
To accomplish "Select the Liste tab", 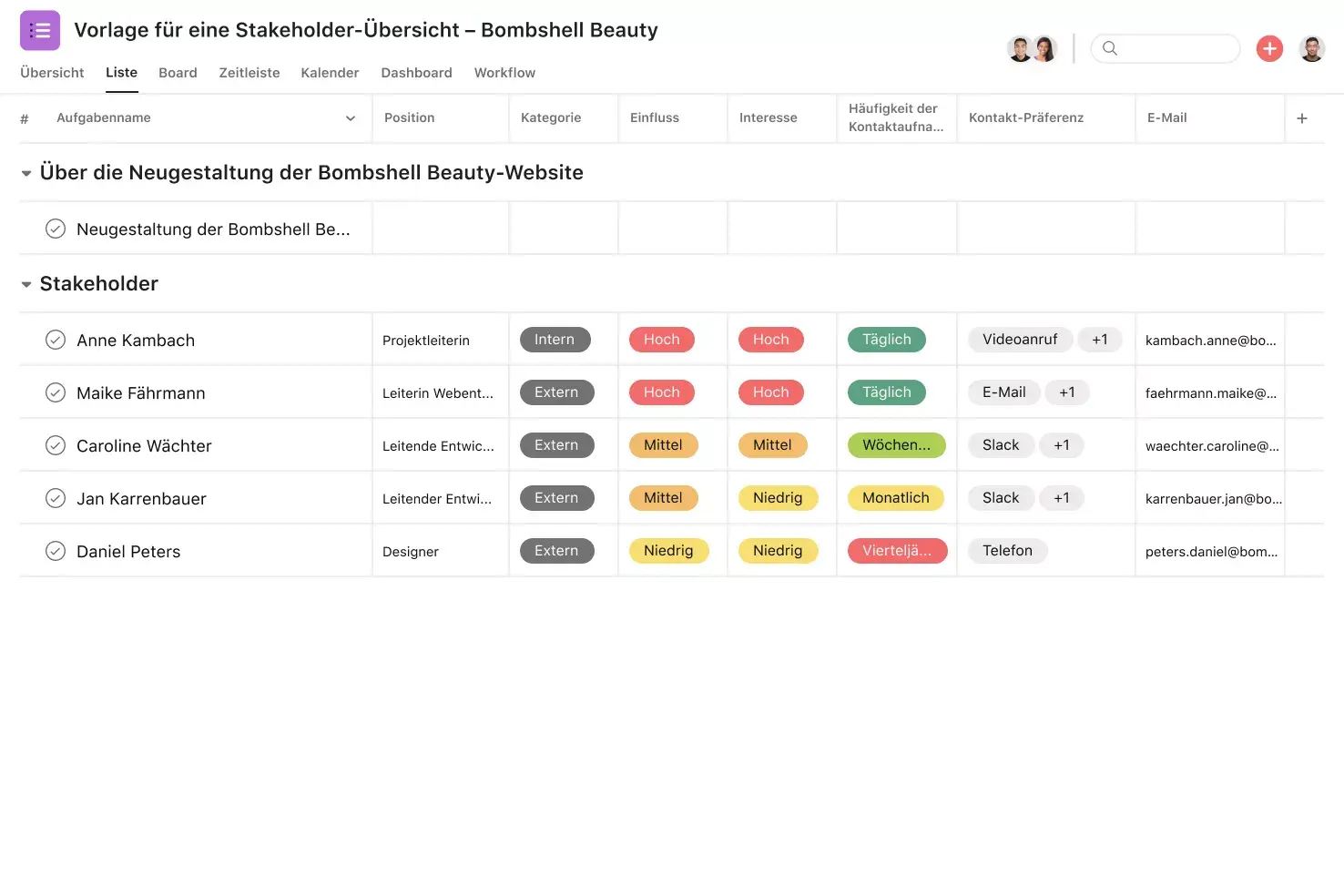I will (x=121, y=73).
